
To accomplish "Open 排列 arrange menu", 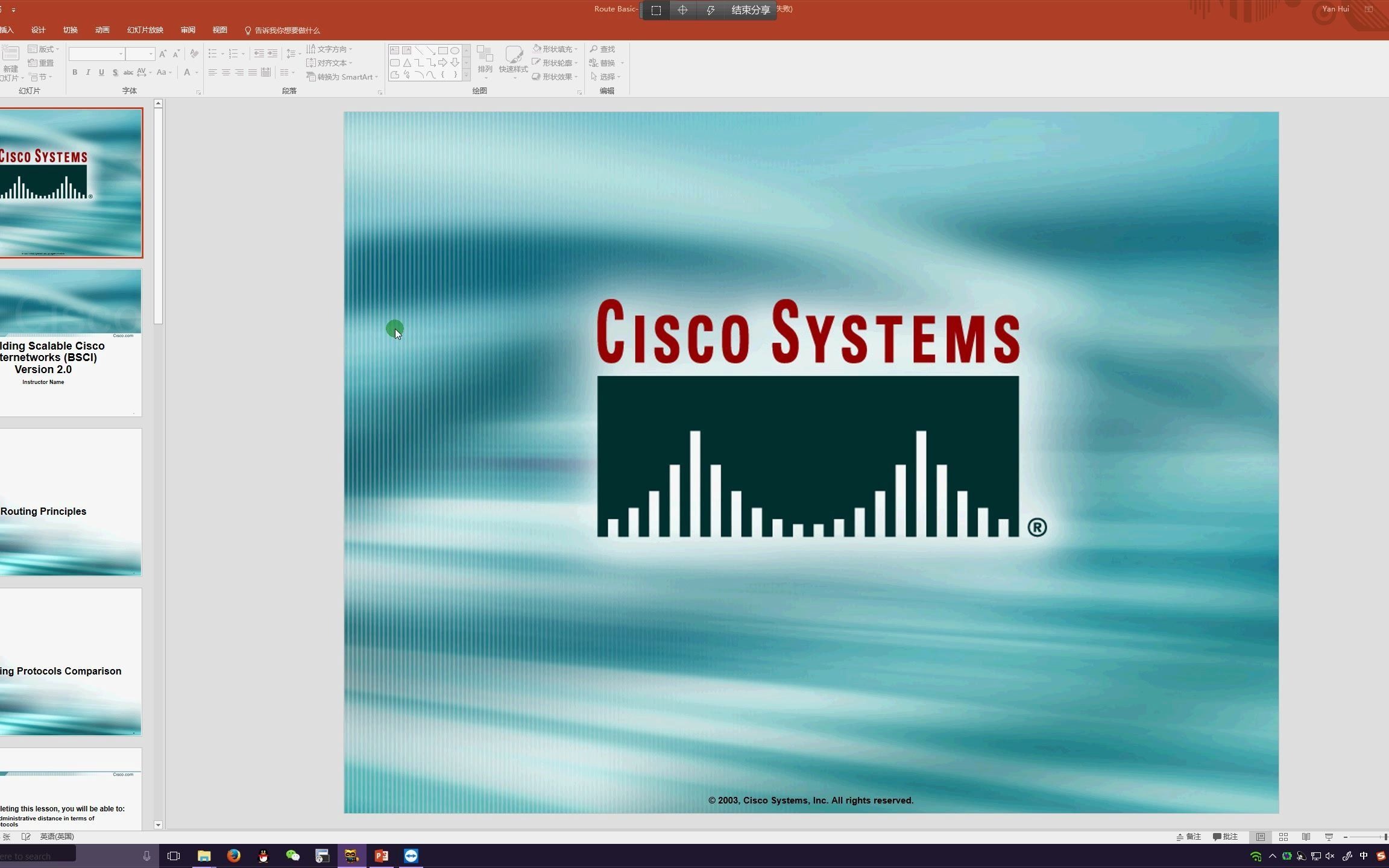I will [x=485, y=62].
